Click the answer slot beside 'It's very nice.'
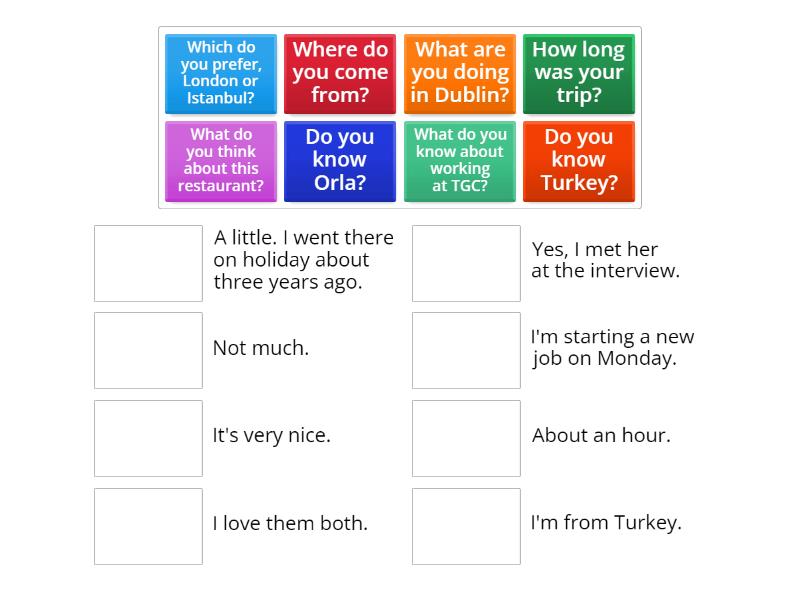800x600 pixels. pyautogui.click(x=148, y=438)
